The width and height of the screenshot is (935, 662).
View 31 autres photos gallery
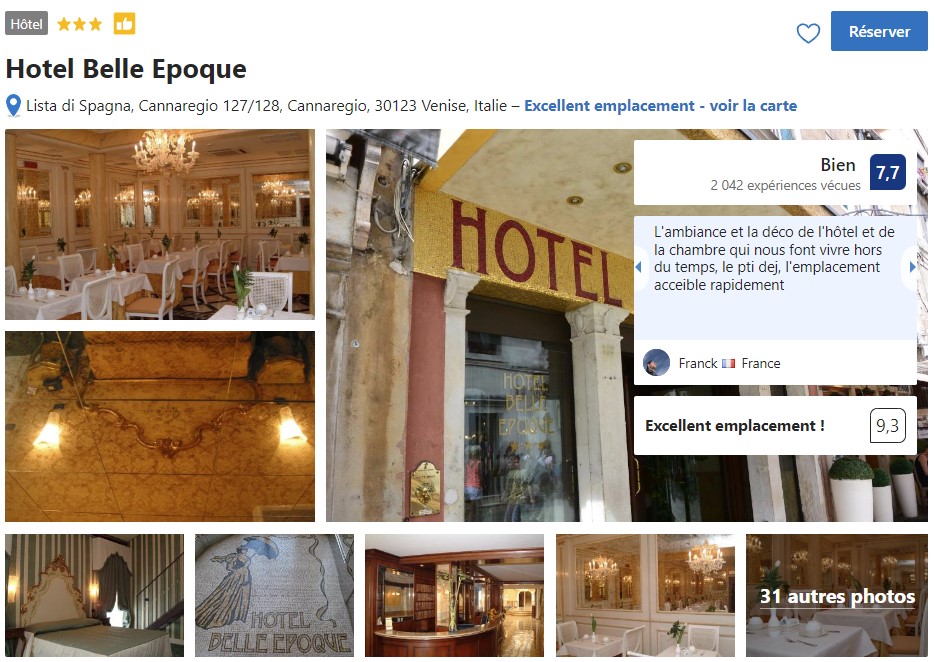click(x=837, y=595)
